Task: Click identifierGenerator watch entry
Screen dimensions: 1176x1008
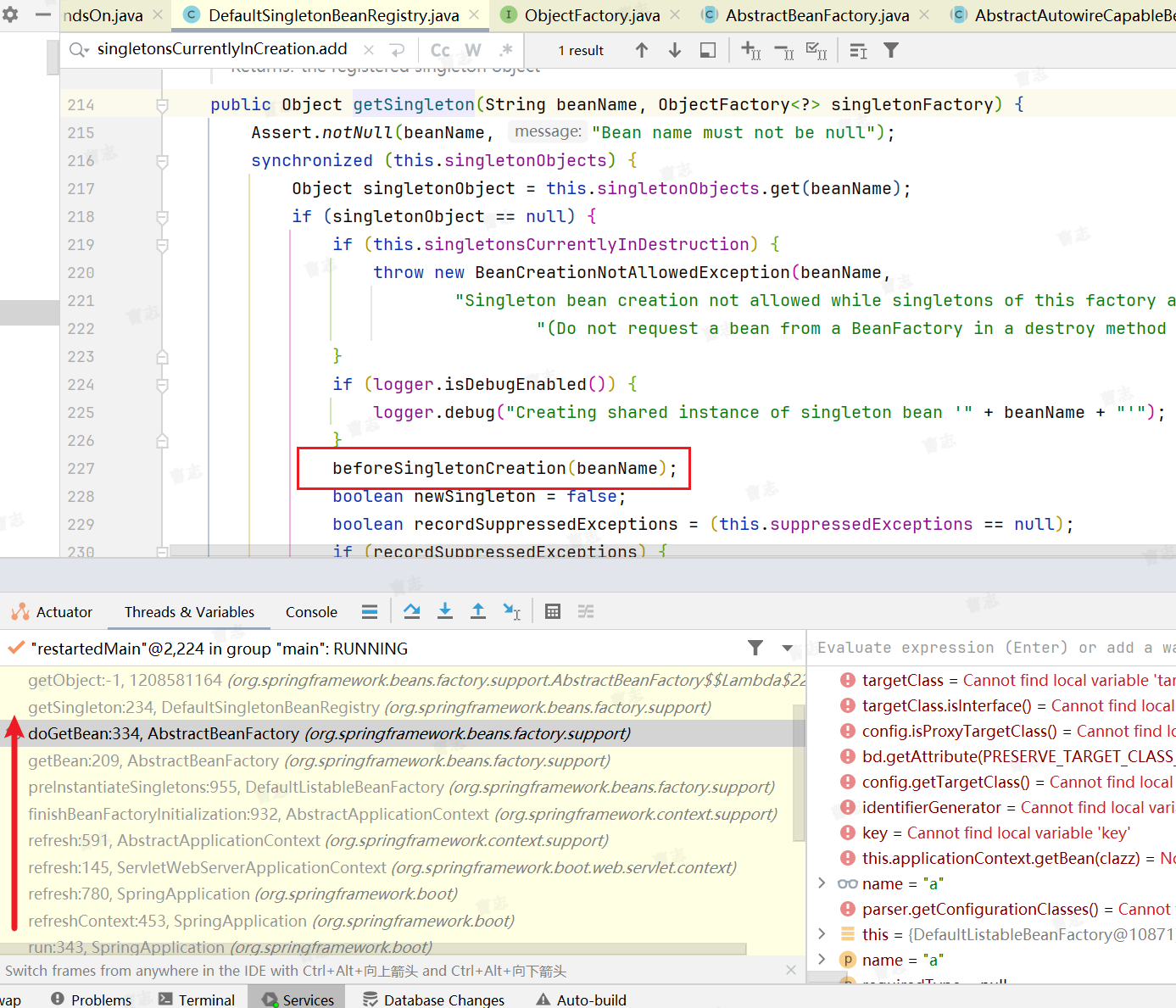Action: 1006,807
